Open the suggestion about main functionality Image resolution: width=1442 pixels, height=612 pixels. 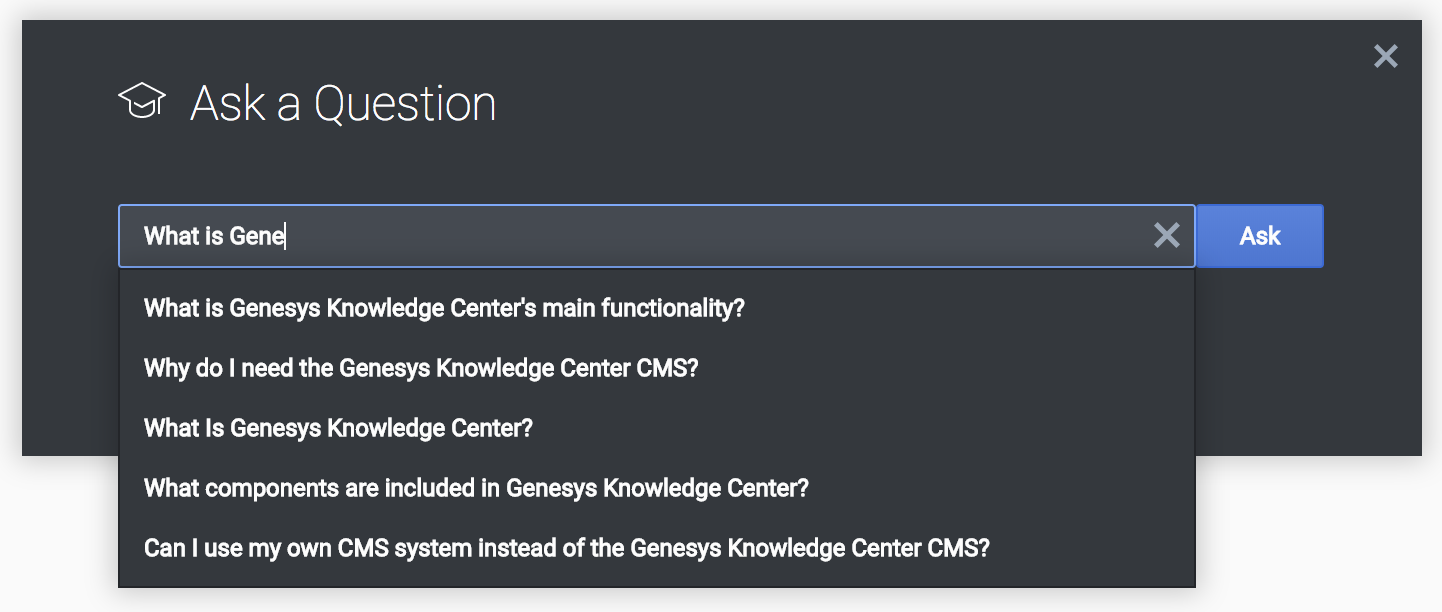pos(445,308)
